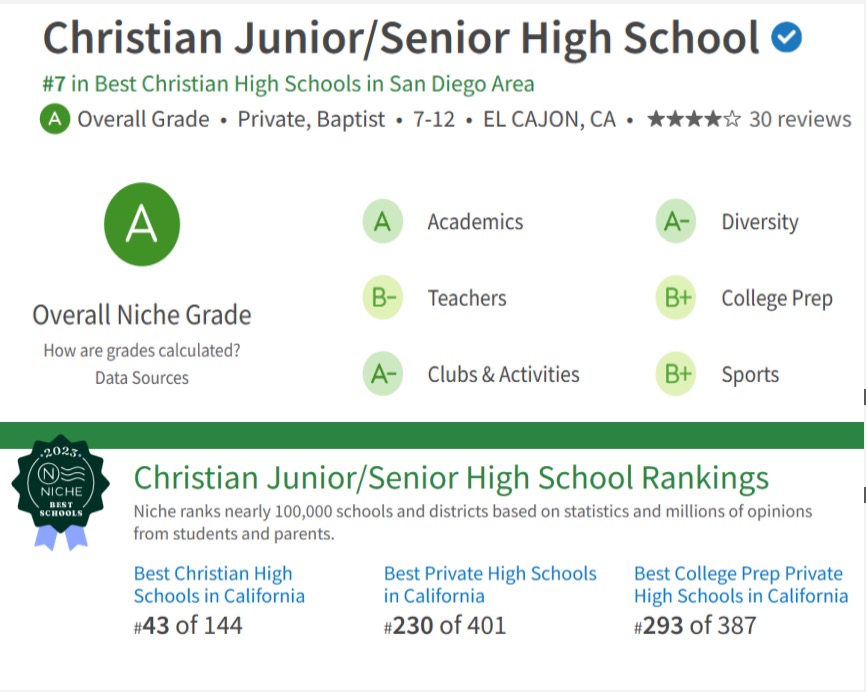The height and width of the screenshot is (692, 866).
Task: Open the 30 reviews link
Action: click(800, 119)
